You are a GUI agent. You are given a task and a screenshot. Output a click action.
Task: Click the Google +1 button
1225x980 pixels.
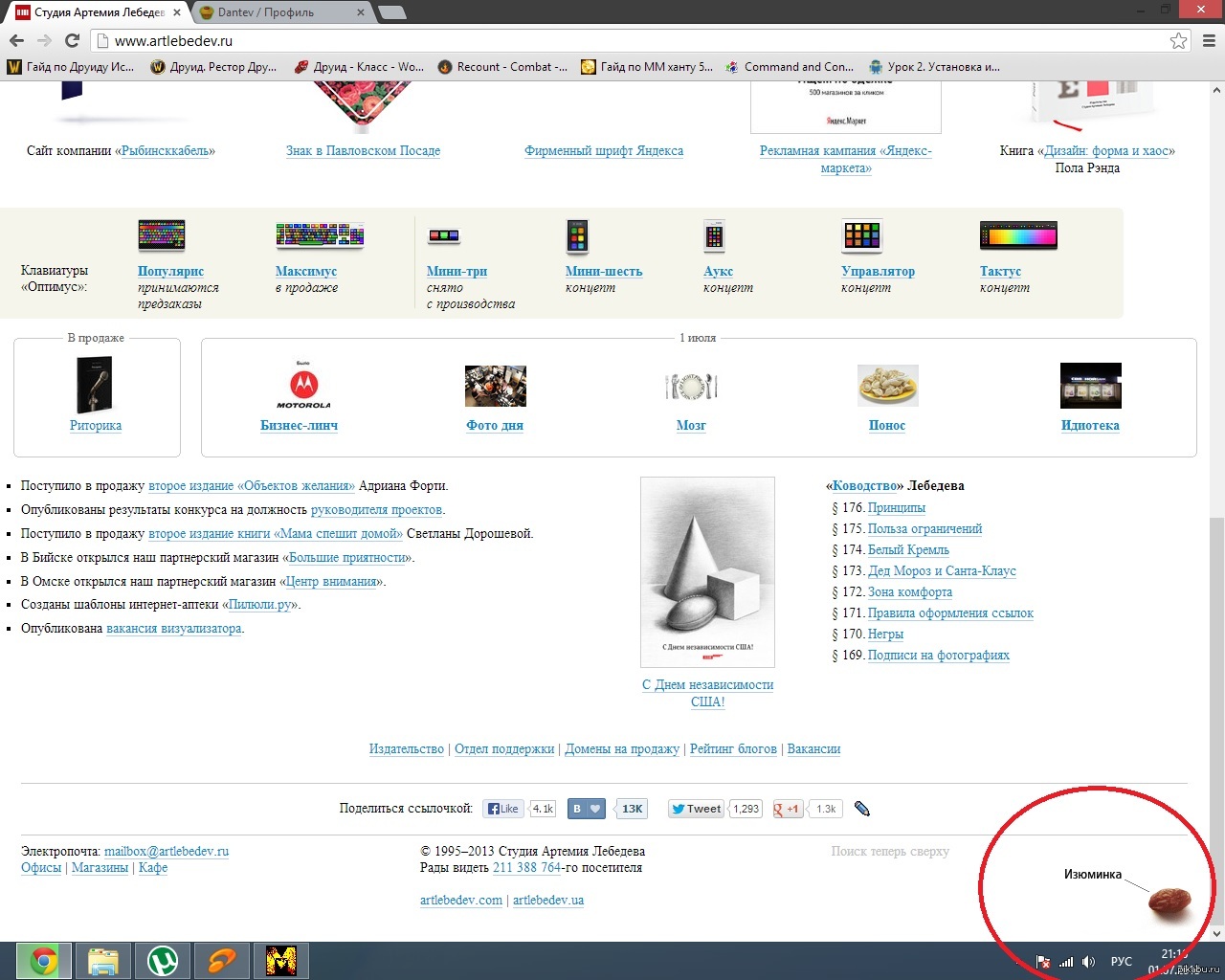[x=787, y=809]
